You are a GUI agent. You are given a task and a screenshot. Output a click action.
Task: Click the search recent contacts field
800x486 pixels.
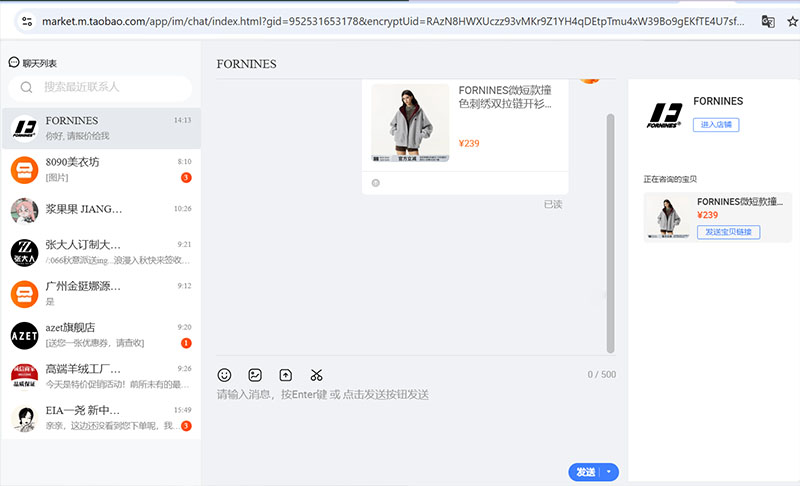pos(100,87)
